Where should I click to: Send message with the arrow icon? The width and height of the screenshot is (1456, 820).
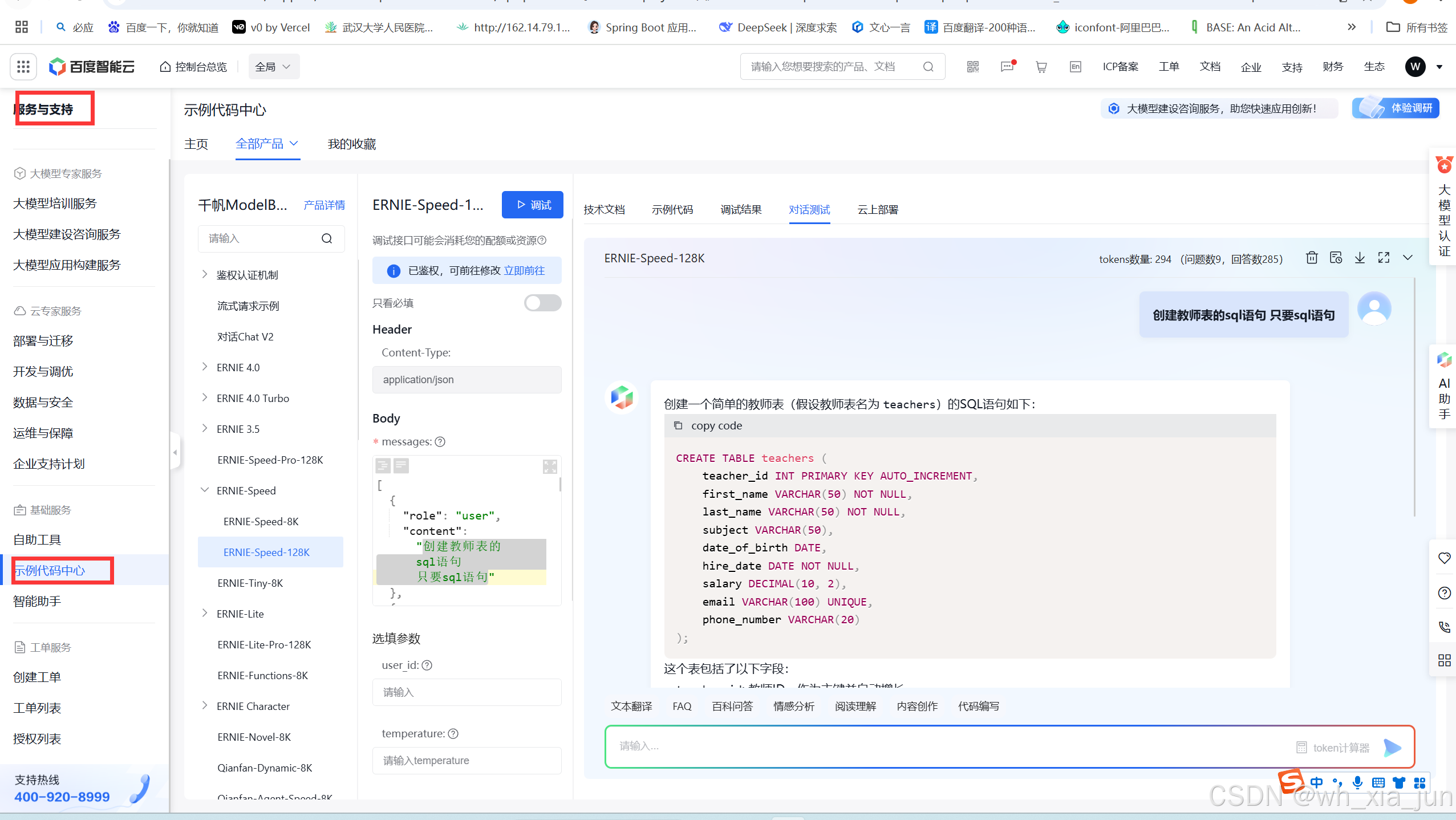click(1392, 747)
